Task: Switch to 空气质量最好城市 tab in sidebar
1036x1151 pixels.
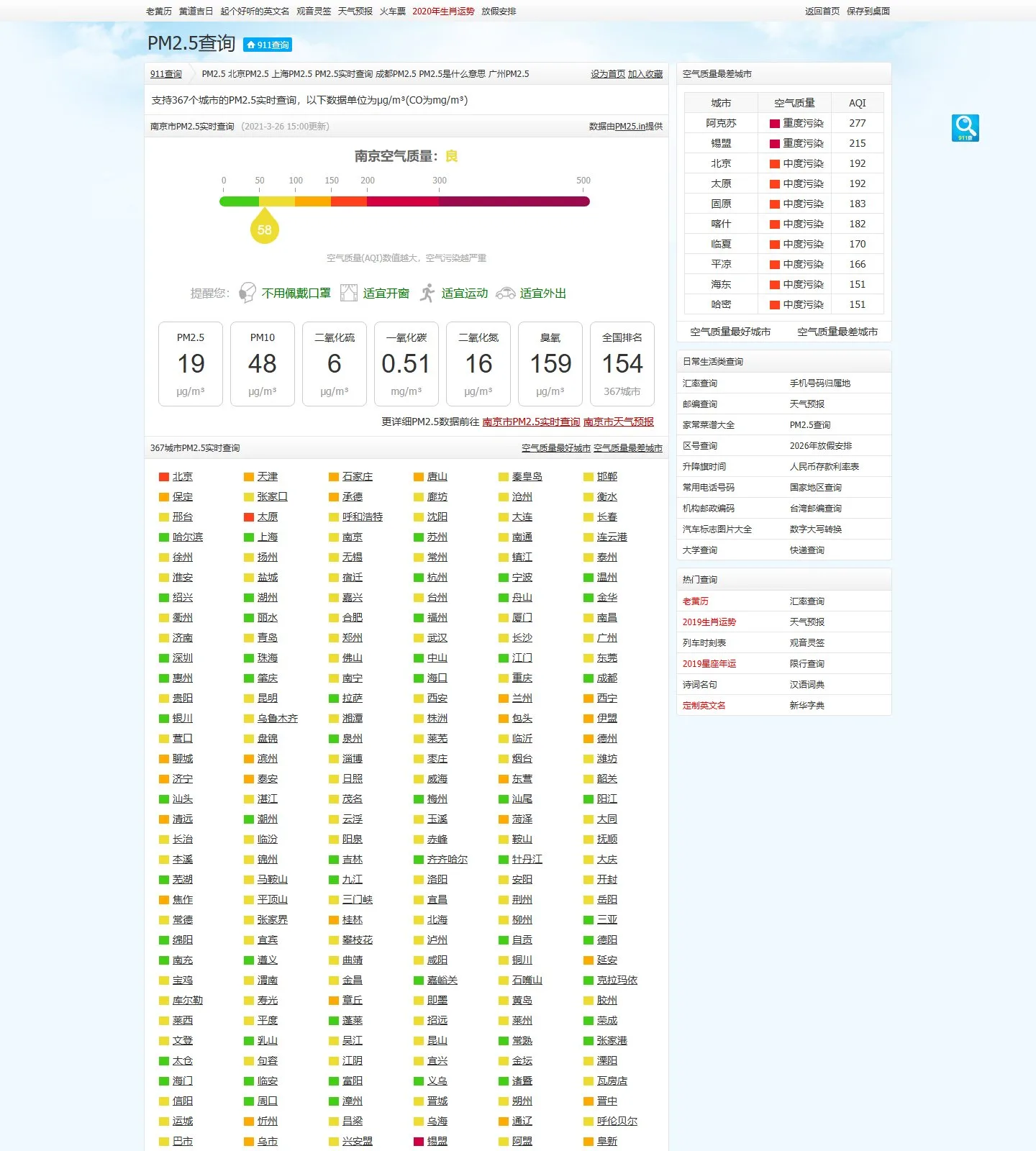Action: click(x=730, y=332)
